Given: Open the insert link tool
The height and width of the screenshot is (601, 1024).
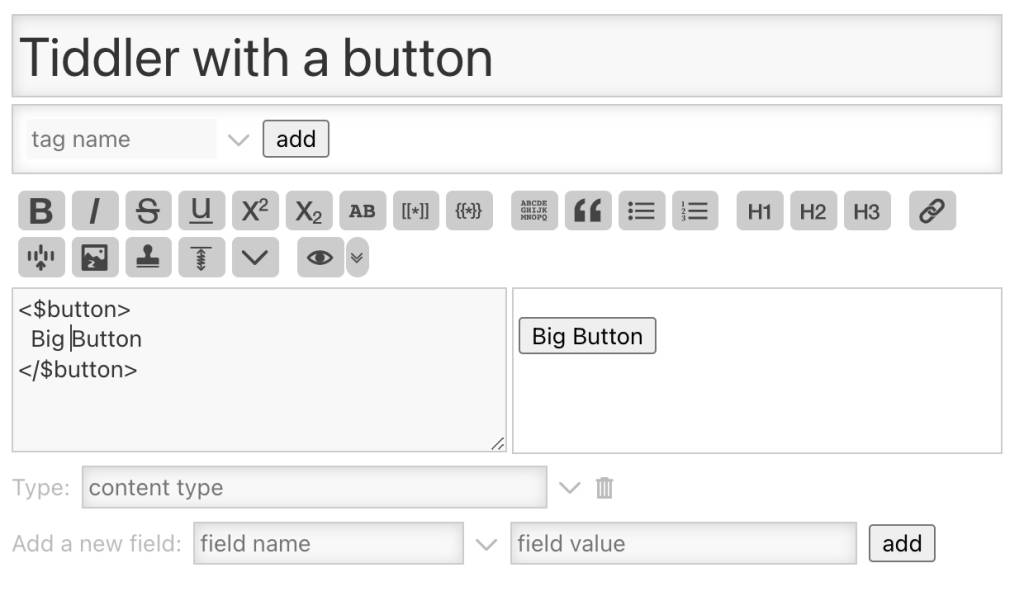Looking at the screenshot, I should (x=932, y=210).
